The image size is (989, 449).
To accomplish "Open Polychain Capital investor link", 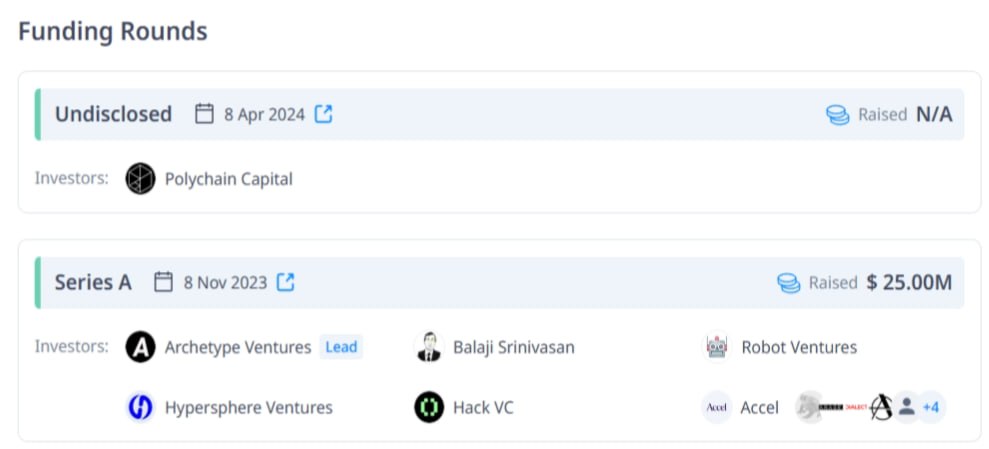I will [228, 179].
